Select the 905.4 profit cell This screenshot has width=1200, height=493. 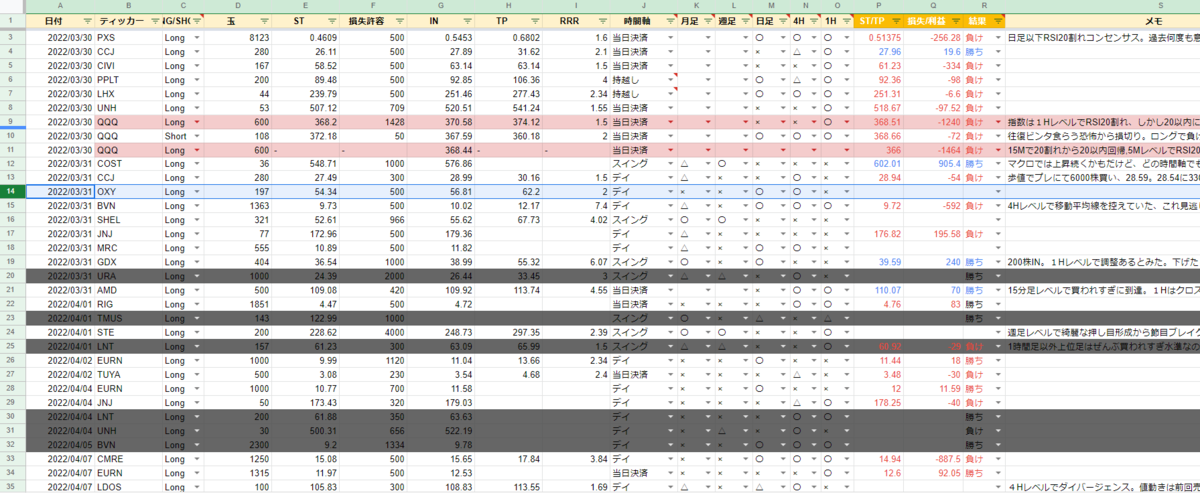935,163
